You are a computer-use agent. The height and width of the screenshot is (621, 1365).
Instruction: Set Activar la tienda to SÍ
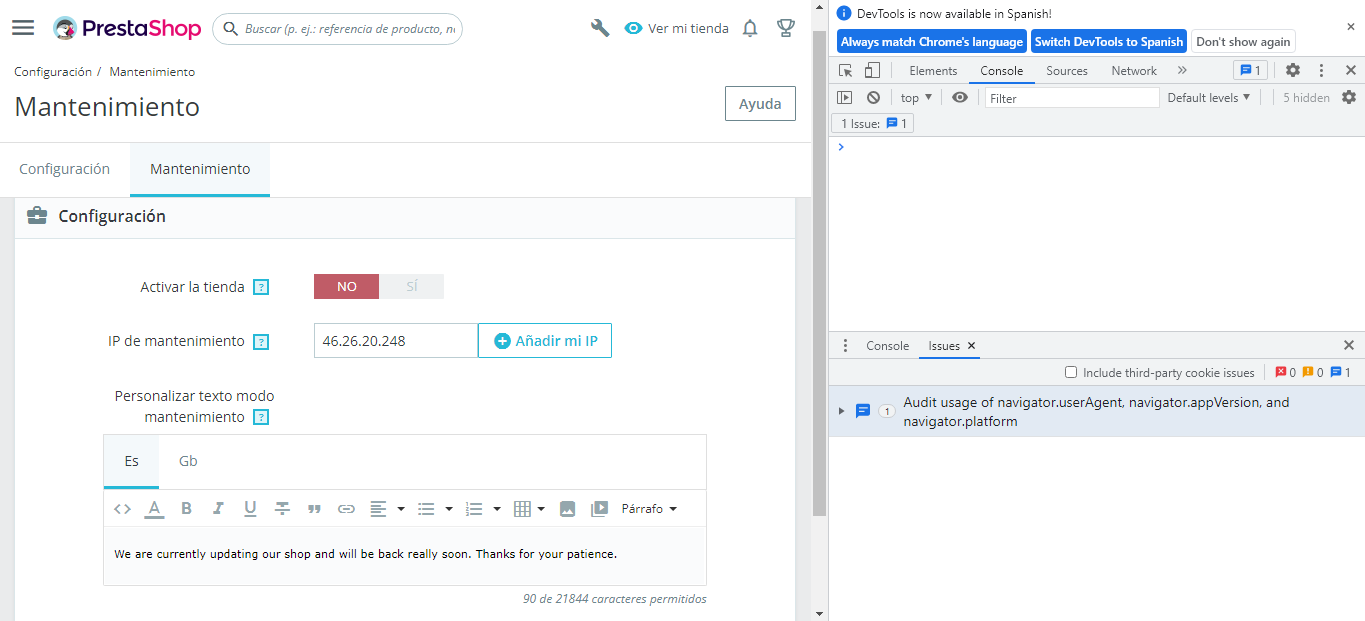coord(411,287)
